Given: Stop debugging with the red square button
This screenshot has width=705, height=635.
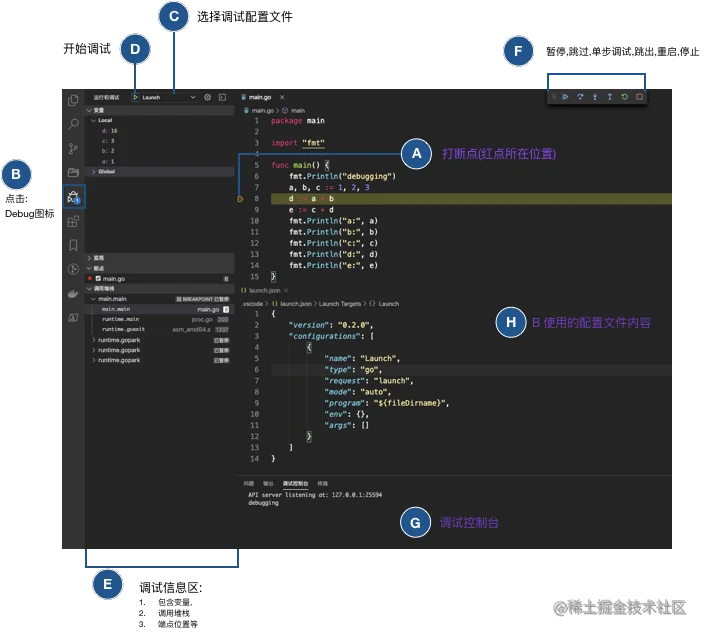Looking at the screenshot, I should pos(640,97).
